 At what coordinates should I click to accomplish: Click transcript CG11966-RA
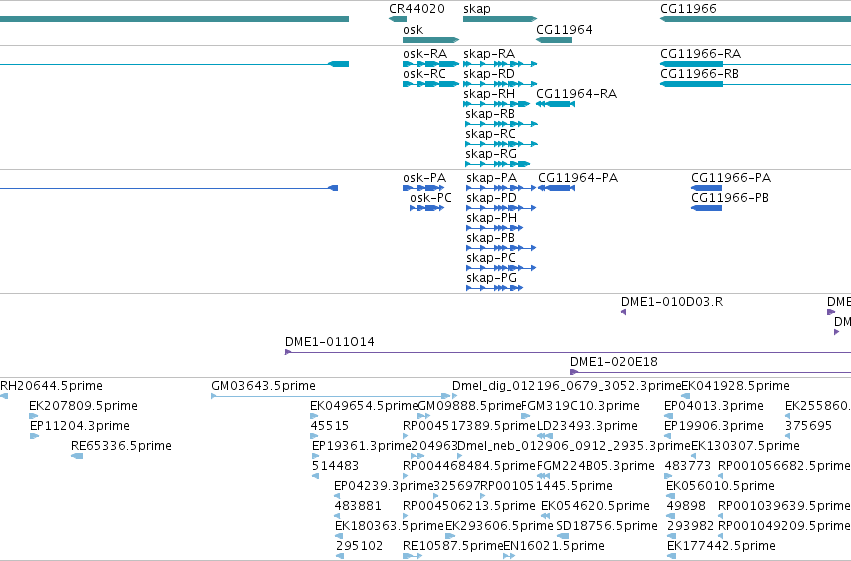point(755,64)
